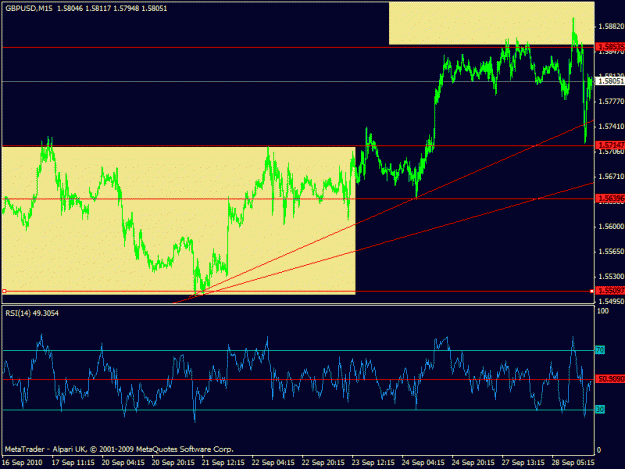Click the 24 Sep 20:15 time label
This screenshot has height=469, width=625.
click(x=473, y=463)
